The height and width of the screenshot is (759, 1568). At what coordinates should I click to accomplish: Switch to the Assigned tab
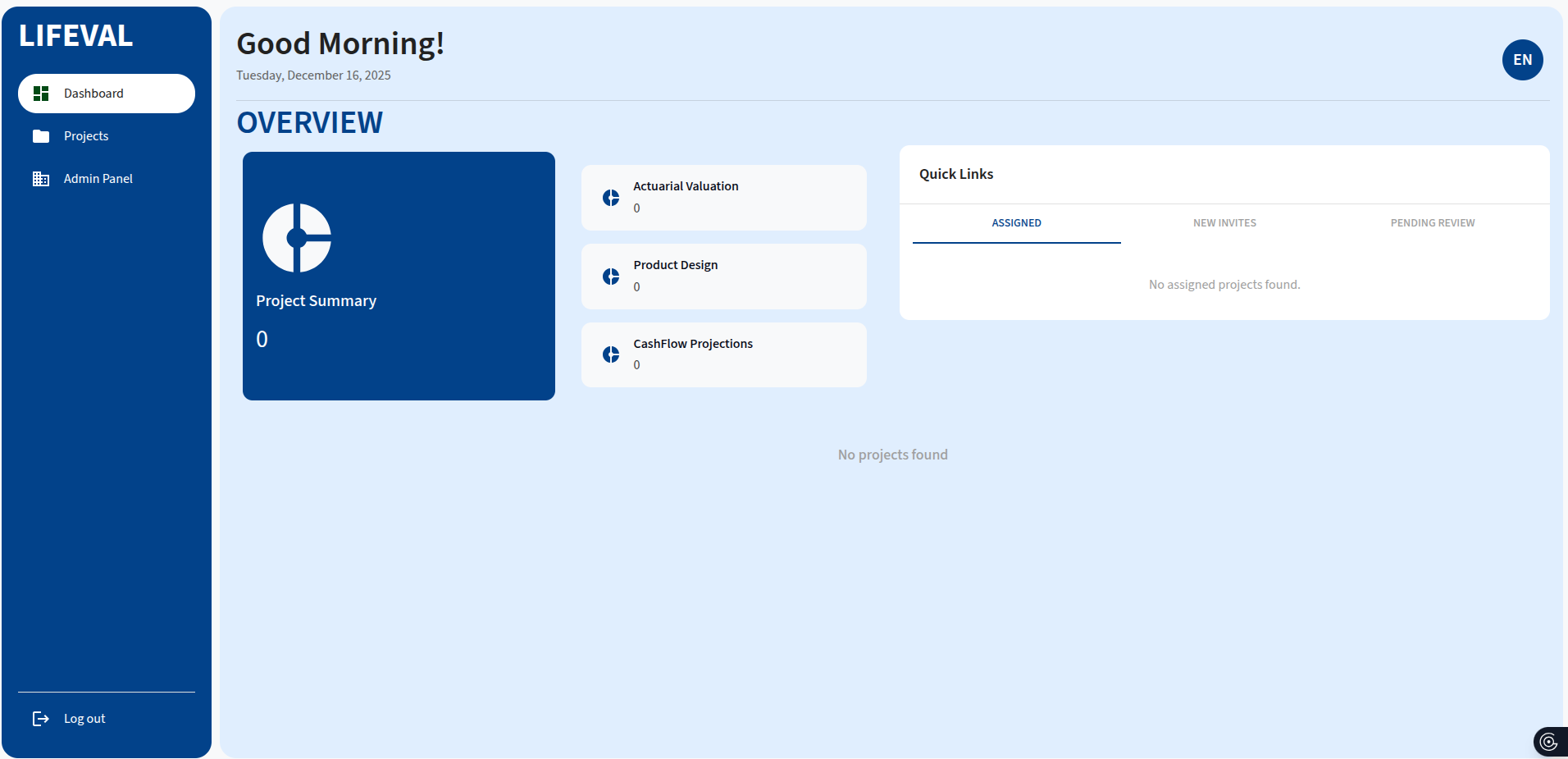1016,223
